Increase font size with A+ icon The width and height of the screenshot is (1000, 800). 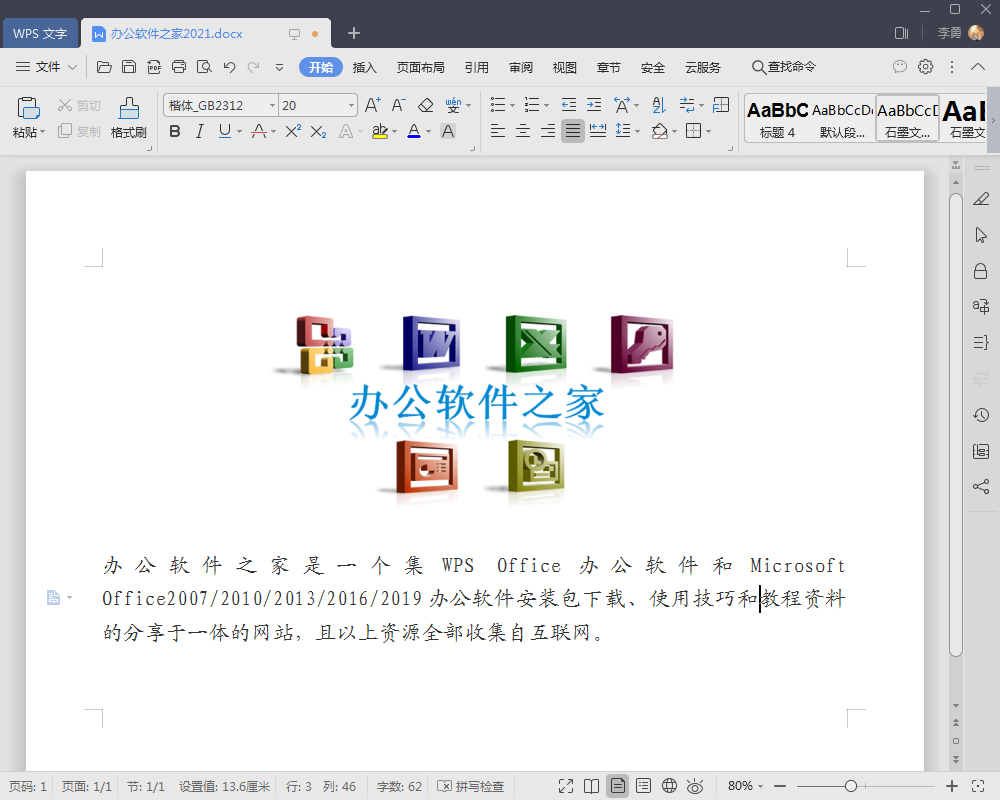pyautogui.click(x=373, y=105)
